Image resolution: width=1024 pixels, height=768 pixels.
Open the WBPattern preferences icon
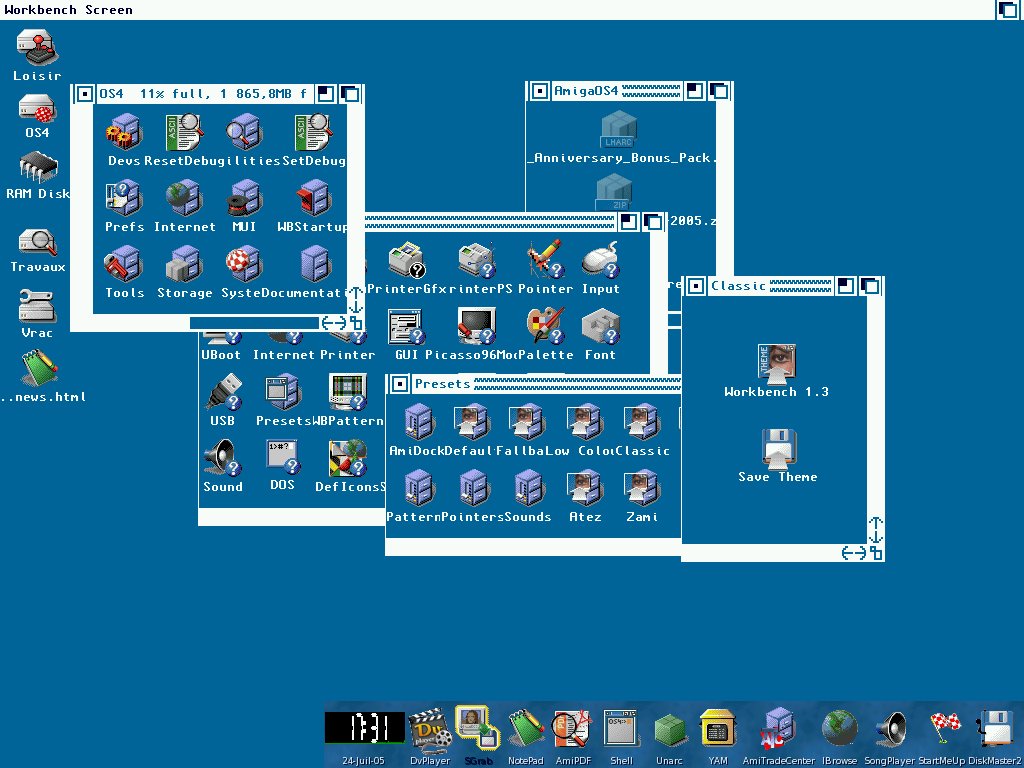347,392
